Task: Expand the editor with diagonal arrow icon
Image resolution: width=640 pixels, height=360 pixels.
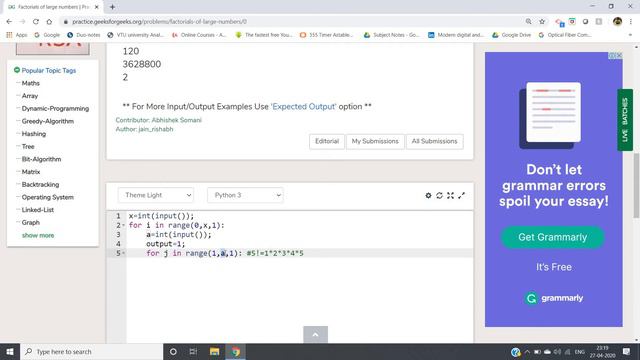Action: pos(461,196)
